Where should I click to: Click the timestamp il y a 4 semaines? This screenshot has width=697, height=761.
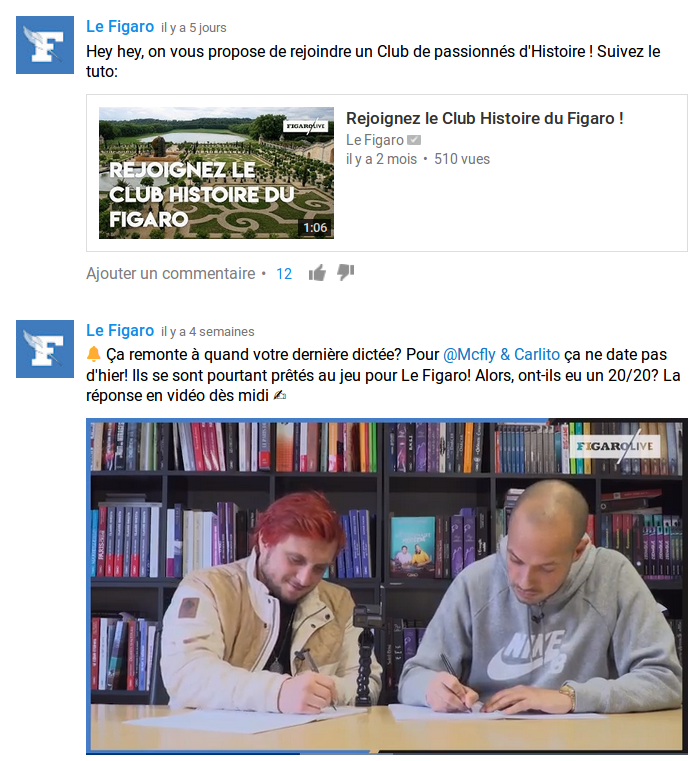coord(208,331)
